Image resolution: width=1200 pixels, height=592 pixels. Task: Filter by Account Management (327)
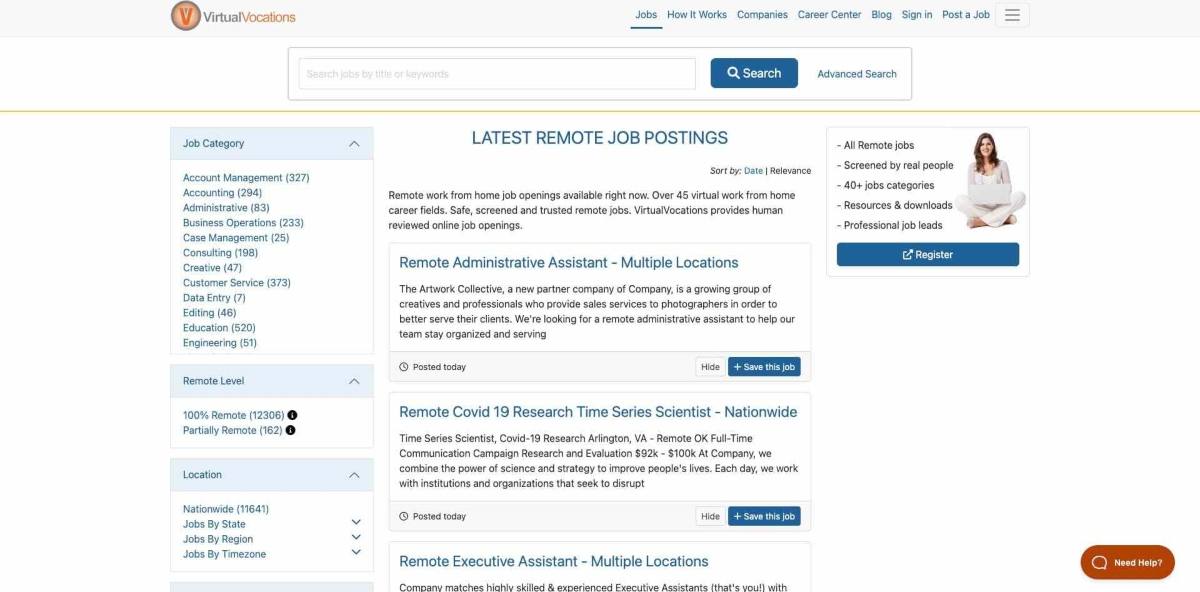pos(246,178)
